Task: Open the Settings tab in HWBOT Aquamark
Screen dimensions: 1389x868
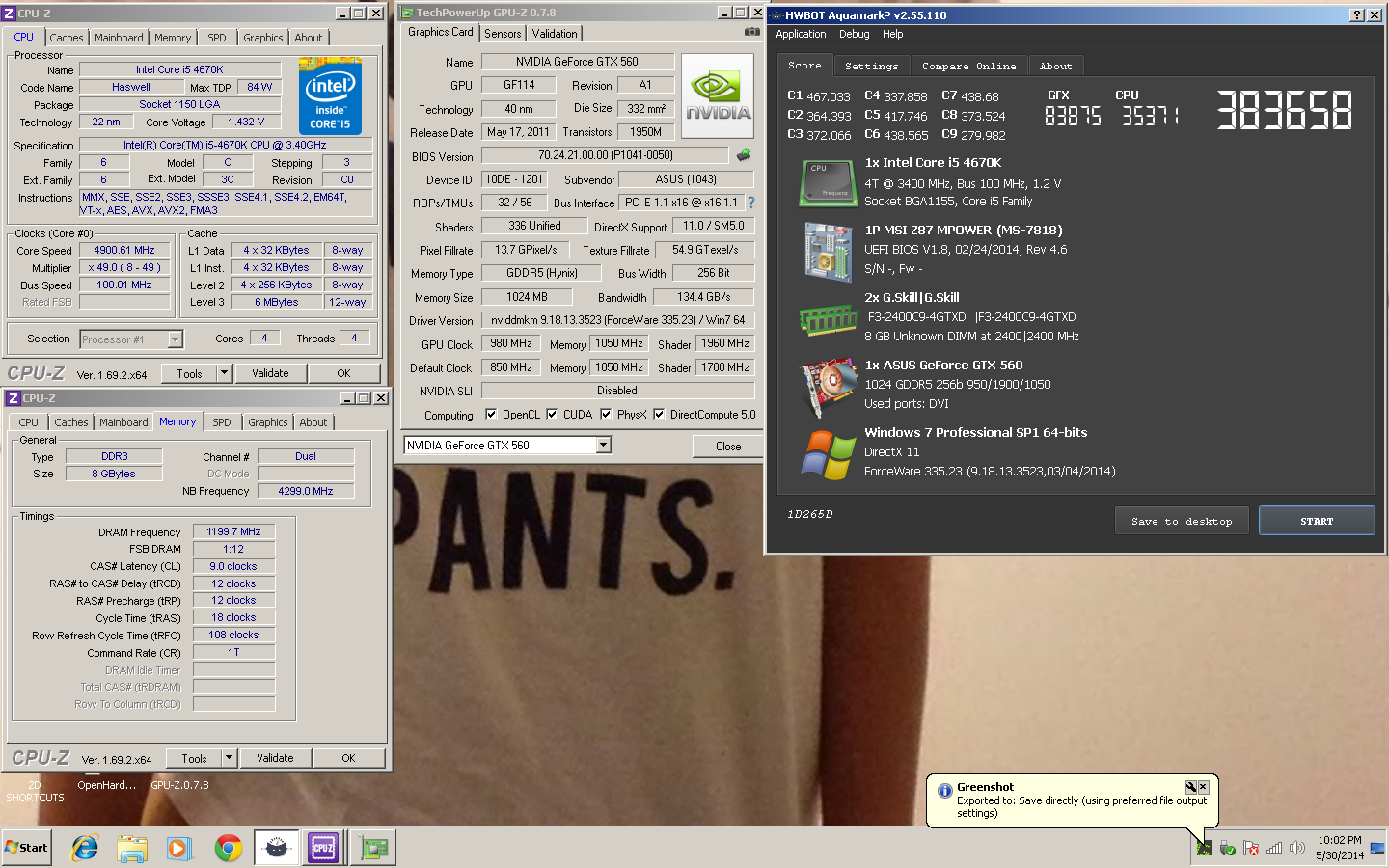Action: tap(871, 66)
